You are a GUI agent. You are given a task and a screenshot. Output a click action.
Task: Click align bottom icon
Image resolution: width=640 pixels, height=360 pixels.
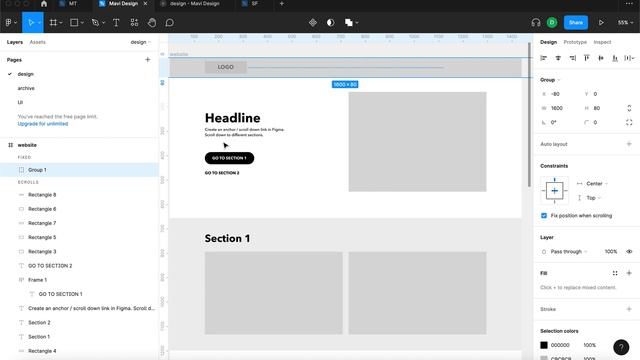[x=615, y=58]
